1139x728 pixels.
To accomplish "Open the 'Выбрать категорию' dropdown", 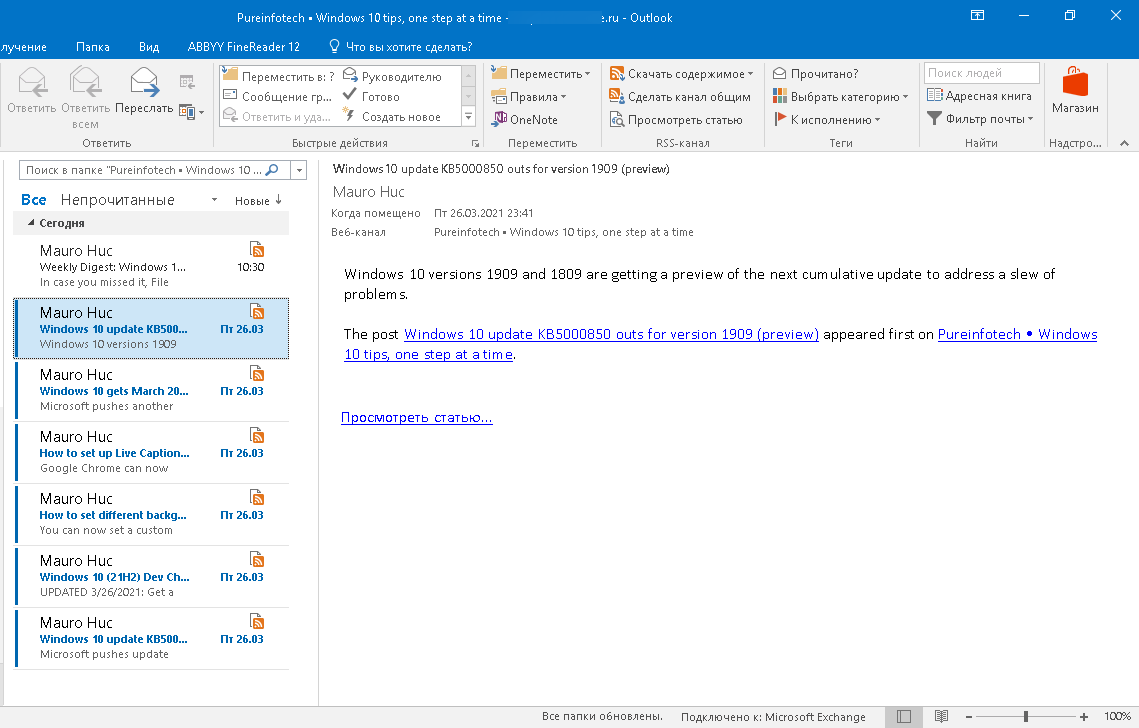I will (x=840, y=97).
